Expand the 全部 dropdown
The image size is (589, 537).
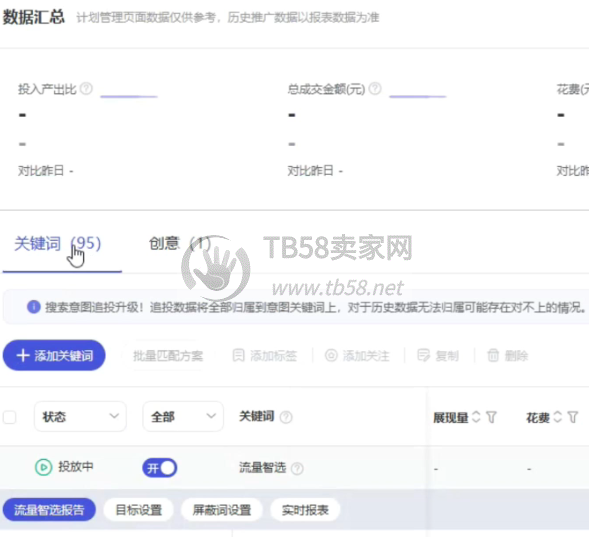pos(183,416)
